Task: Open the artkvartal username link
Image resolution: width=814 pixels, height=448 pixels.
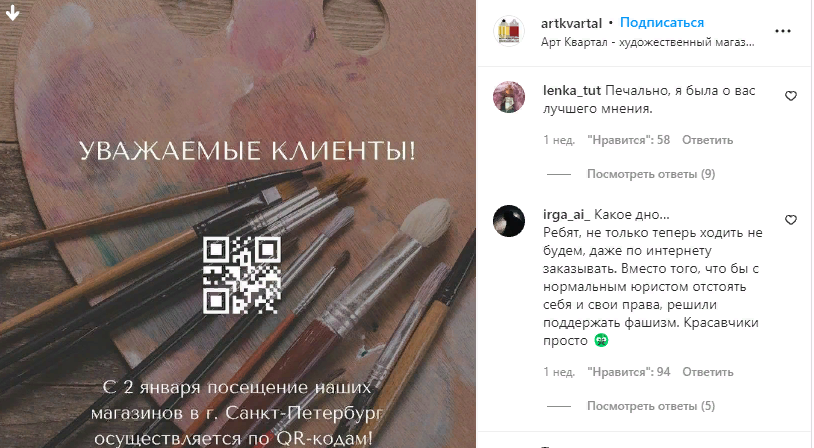Action: tap(571, 23)
